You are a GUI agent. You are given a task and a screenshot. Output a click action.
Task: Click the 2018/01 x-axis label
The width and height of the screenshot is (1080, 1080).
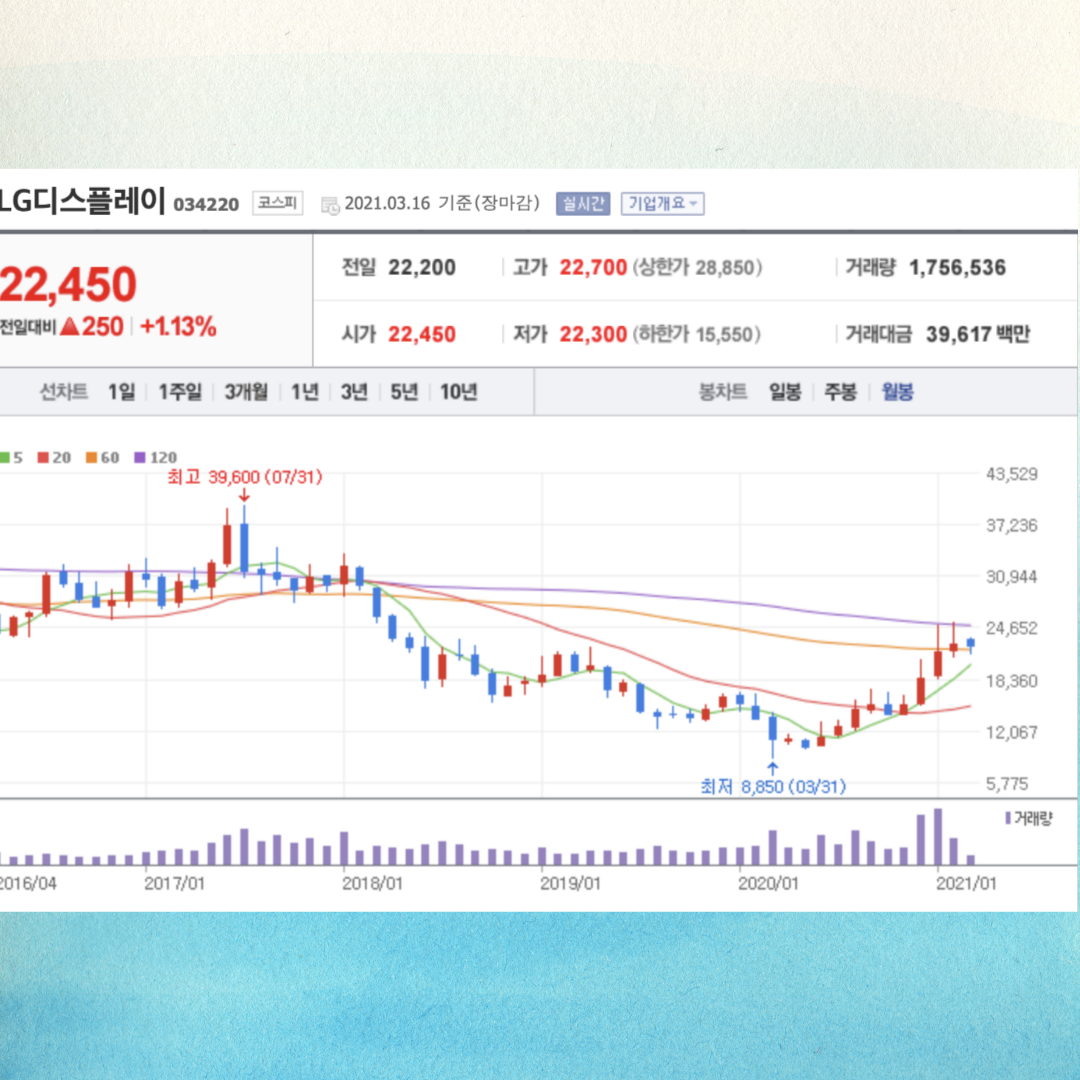coord(372,883)
